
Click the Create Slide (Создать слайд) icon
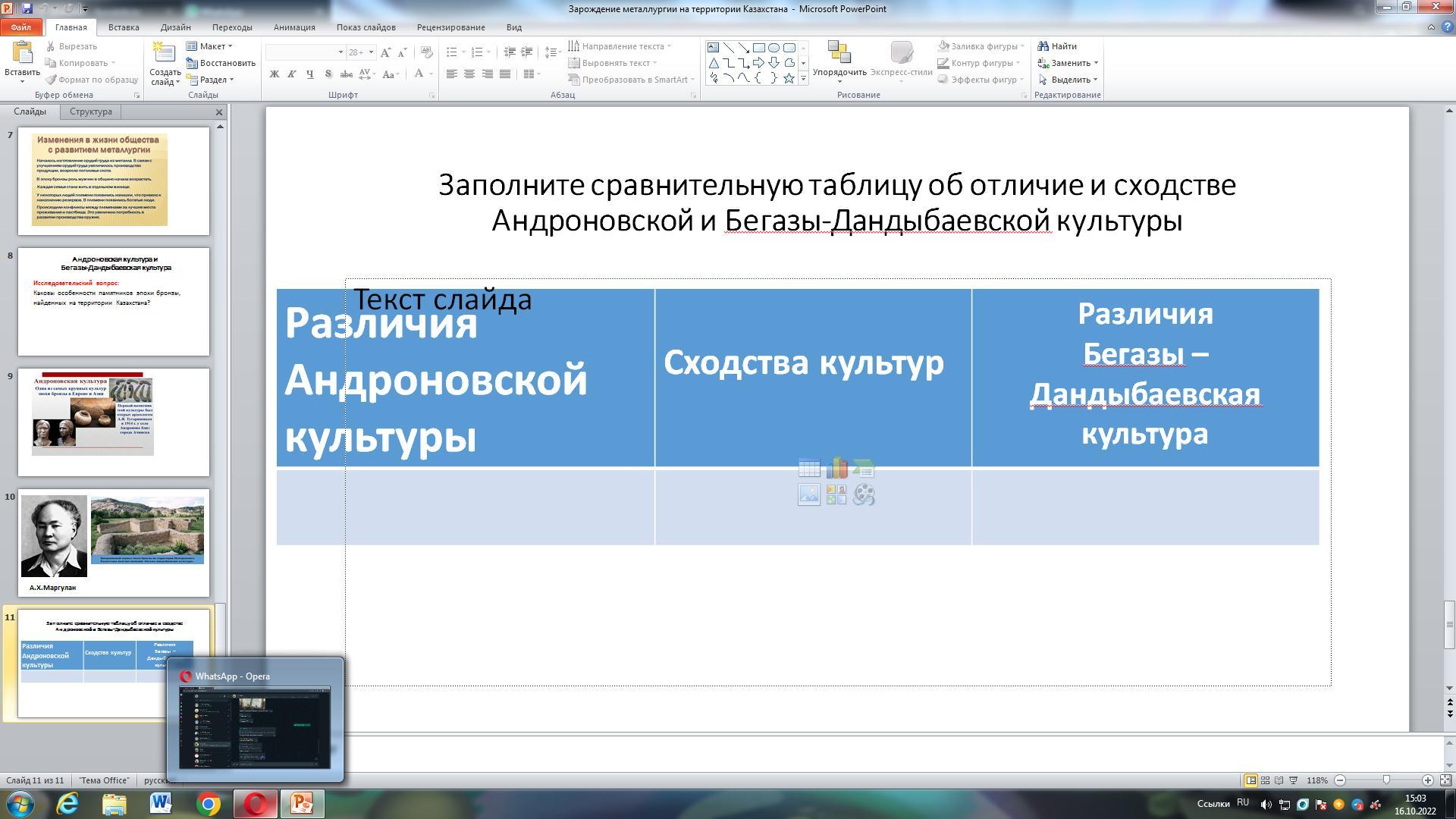point(163,53)
